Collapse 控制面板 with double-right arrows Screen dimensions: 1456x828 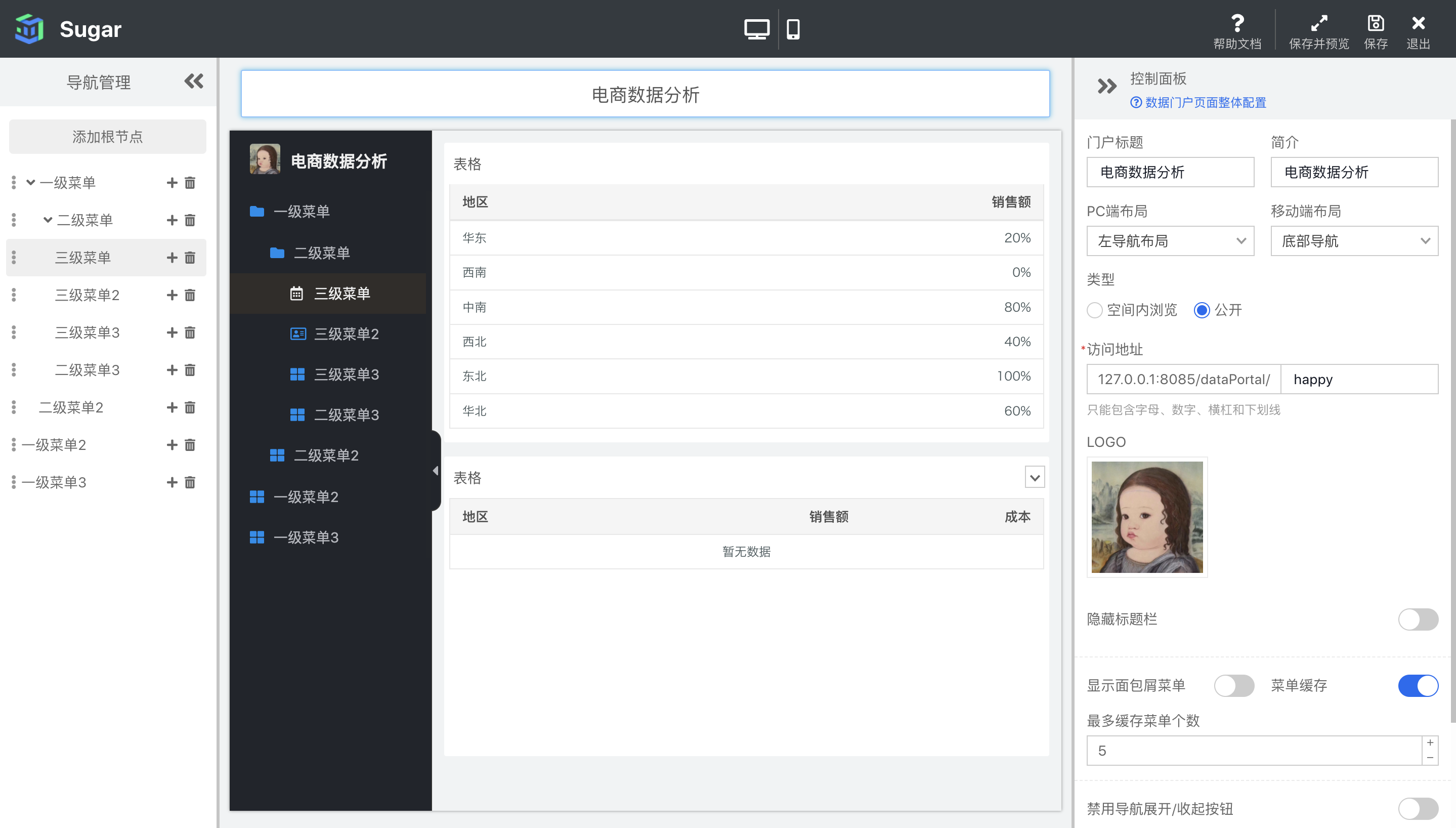pyautogui.click(x=1106, y=87)
